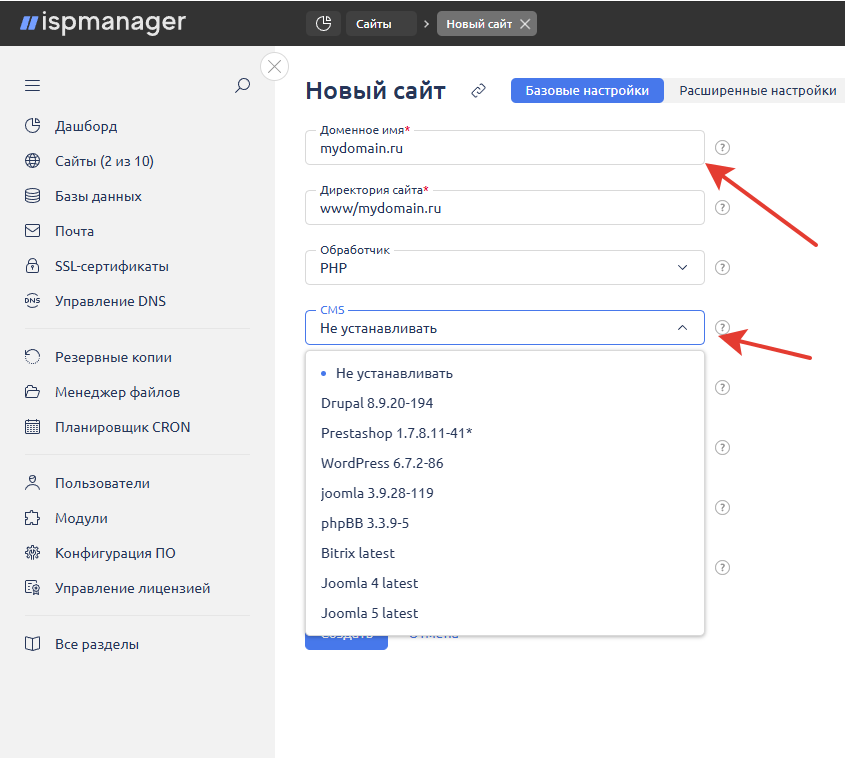
Task: Select Joomla 5 latest option
Action: click(505, 613)
